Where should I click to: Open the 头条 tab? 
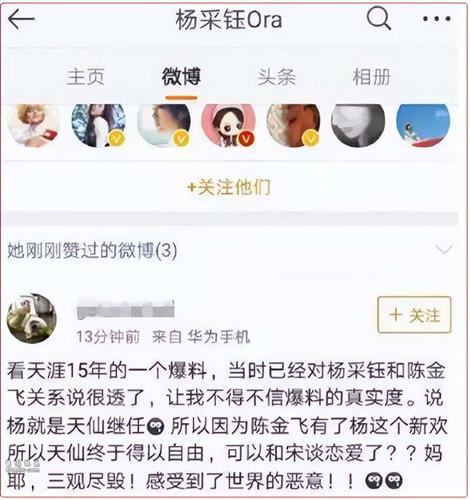pos(276,77)
